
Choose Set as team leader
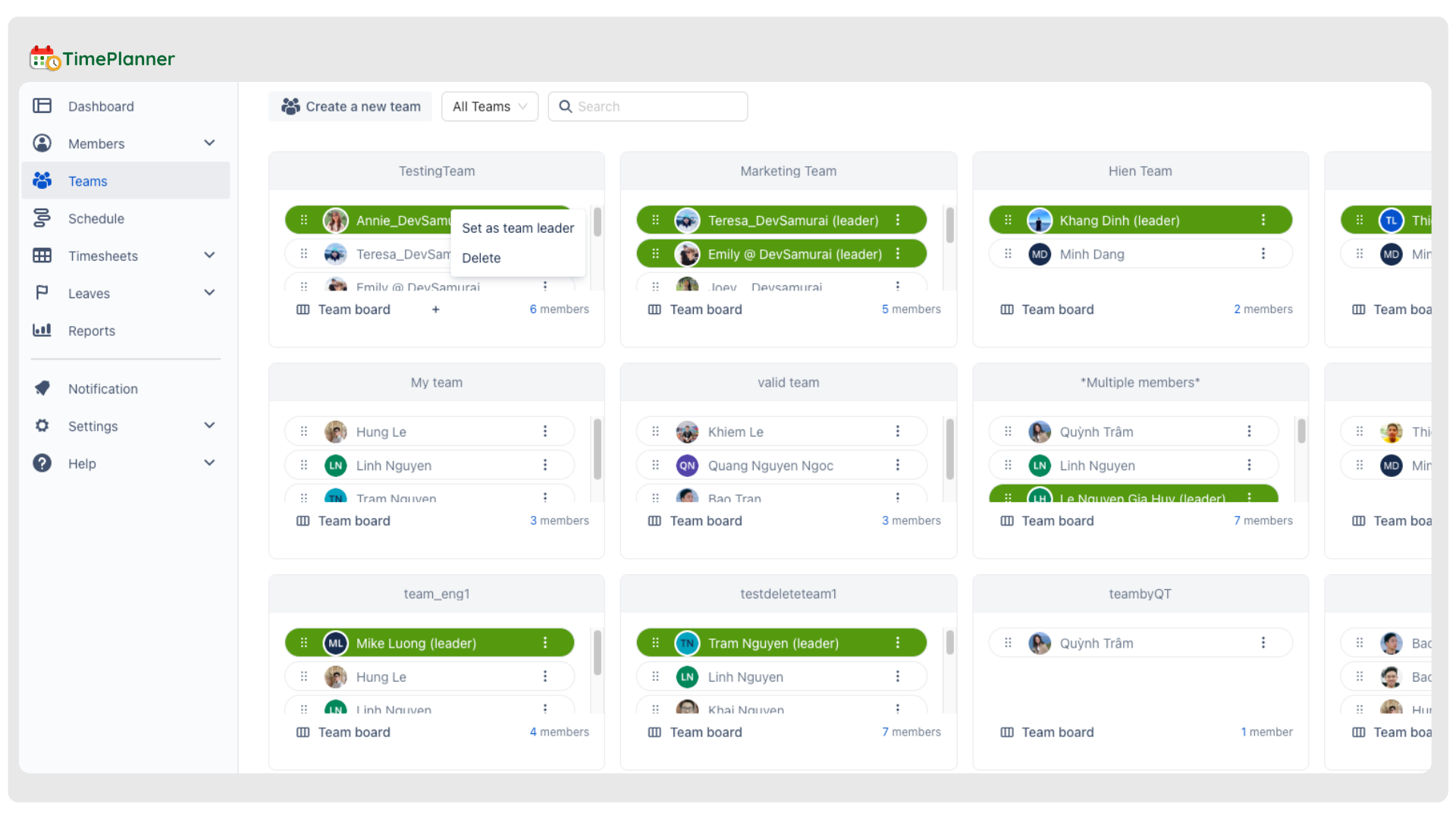pyautogui.click(x=518, y=228)
